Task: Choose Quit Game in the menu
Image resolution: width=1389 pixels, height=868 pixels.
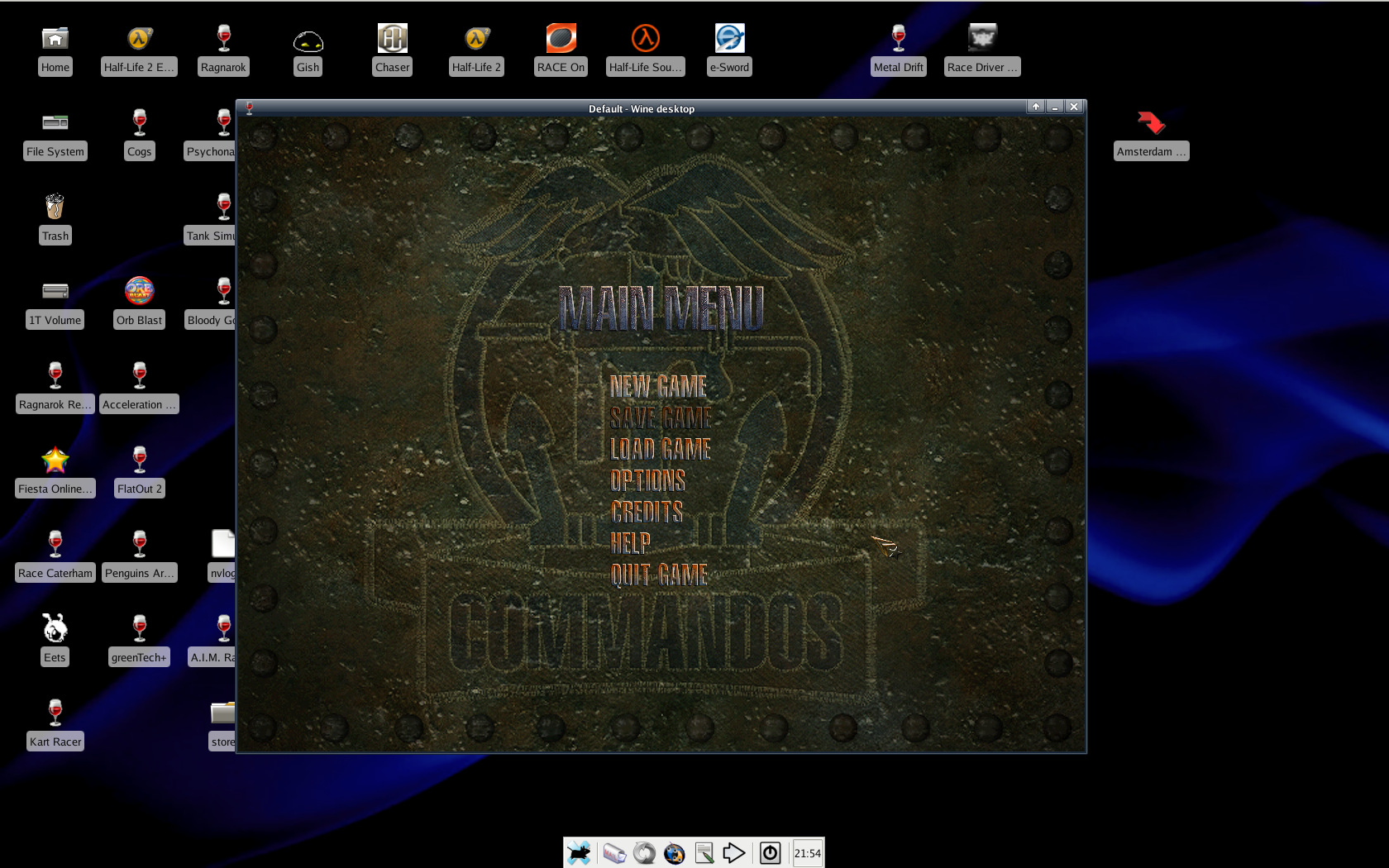Action: click(x=658, y=575)
